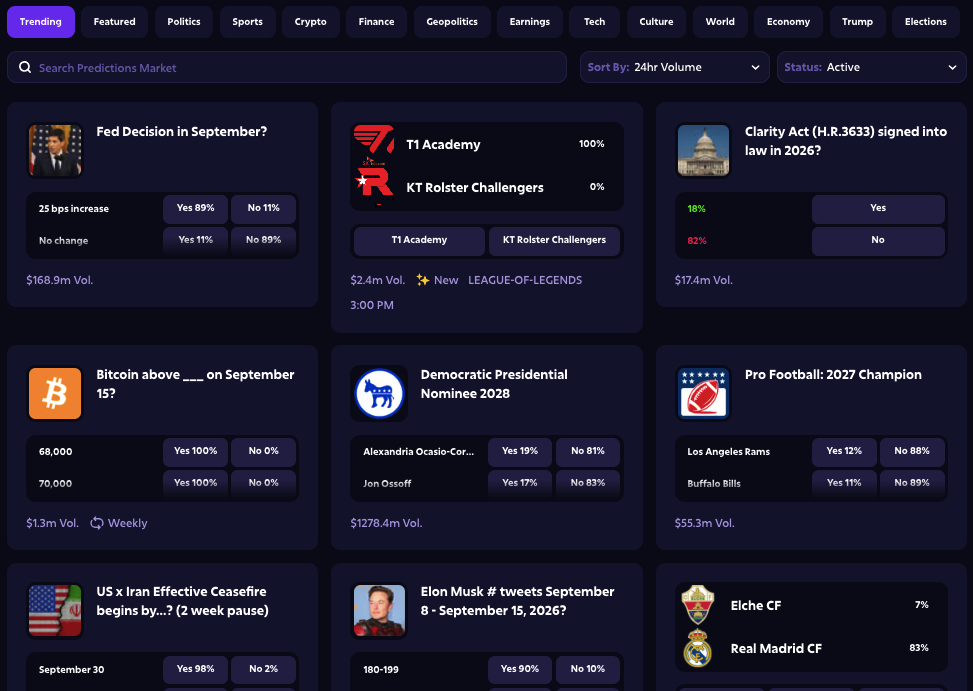The width and height of the screenshot is (973, 691).
Task: Open the US x Iran Effective Ceasefire title
Action: coord(182,601)
